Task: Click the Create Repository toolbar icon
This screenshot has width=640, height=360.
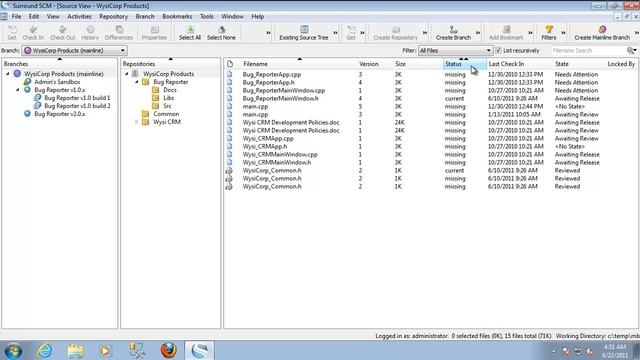Action: 396,33
